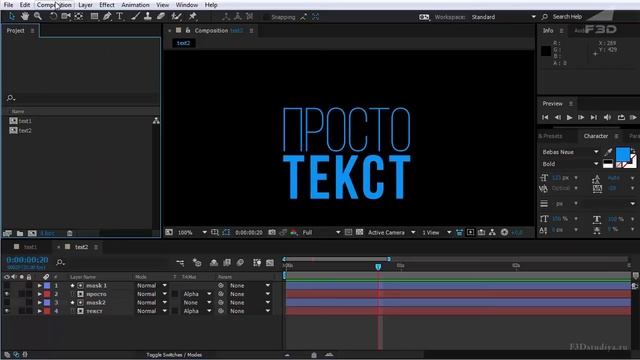
Task: Open Alpha track matte dropdown for просто
Action: pyautogui.click(x=197, y=294)
